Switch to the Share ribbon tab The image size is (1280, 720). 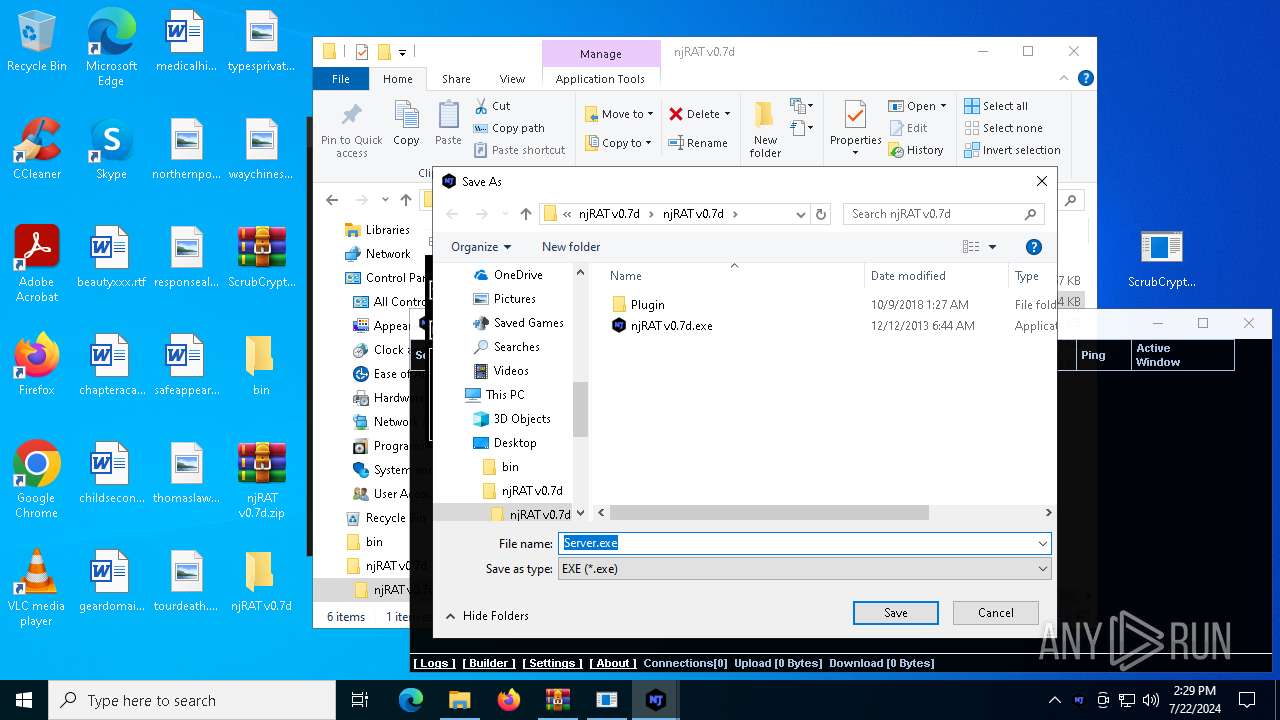(x=456, y=79)
